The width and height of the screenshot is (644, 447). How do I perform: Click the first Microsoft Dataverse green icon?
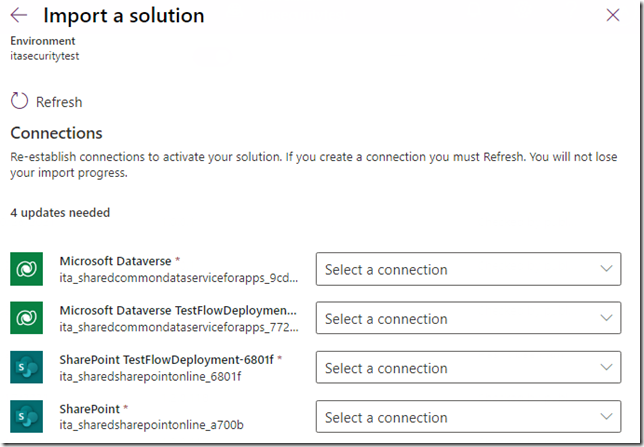coord(27,269)
